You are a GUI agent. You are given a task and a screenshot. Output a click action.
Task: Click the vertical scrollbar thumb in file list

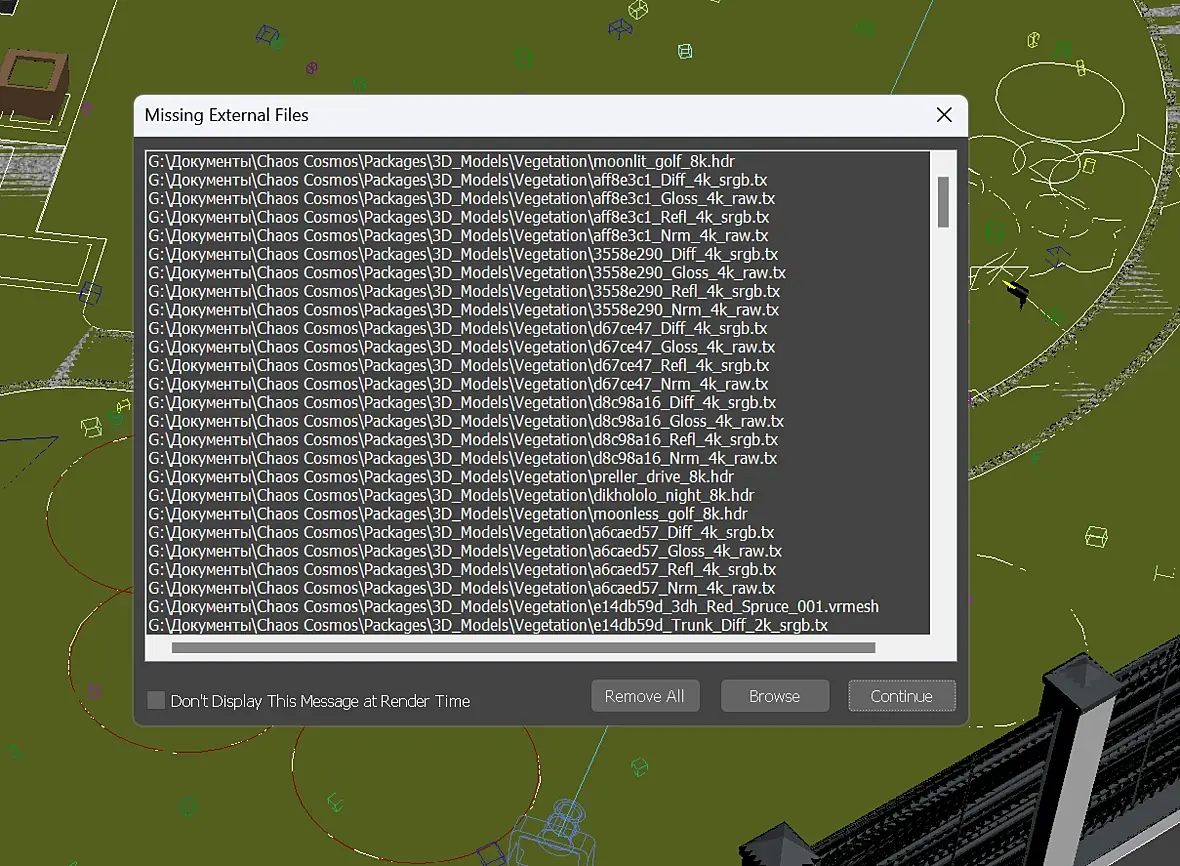coord(943,202)
